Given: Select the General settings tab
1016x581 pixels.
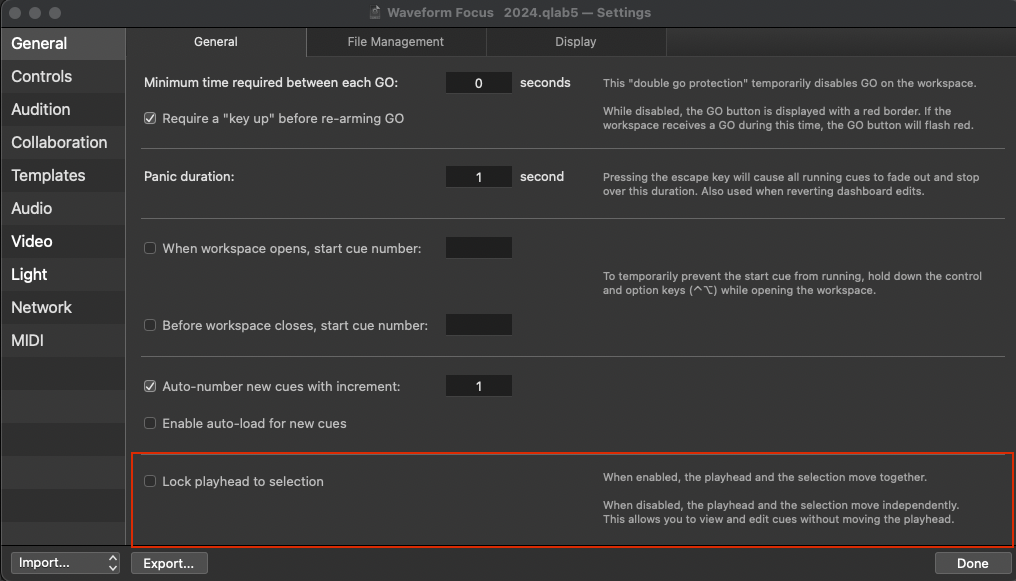Looking at the screenshot, I should (x=216, y=42).
